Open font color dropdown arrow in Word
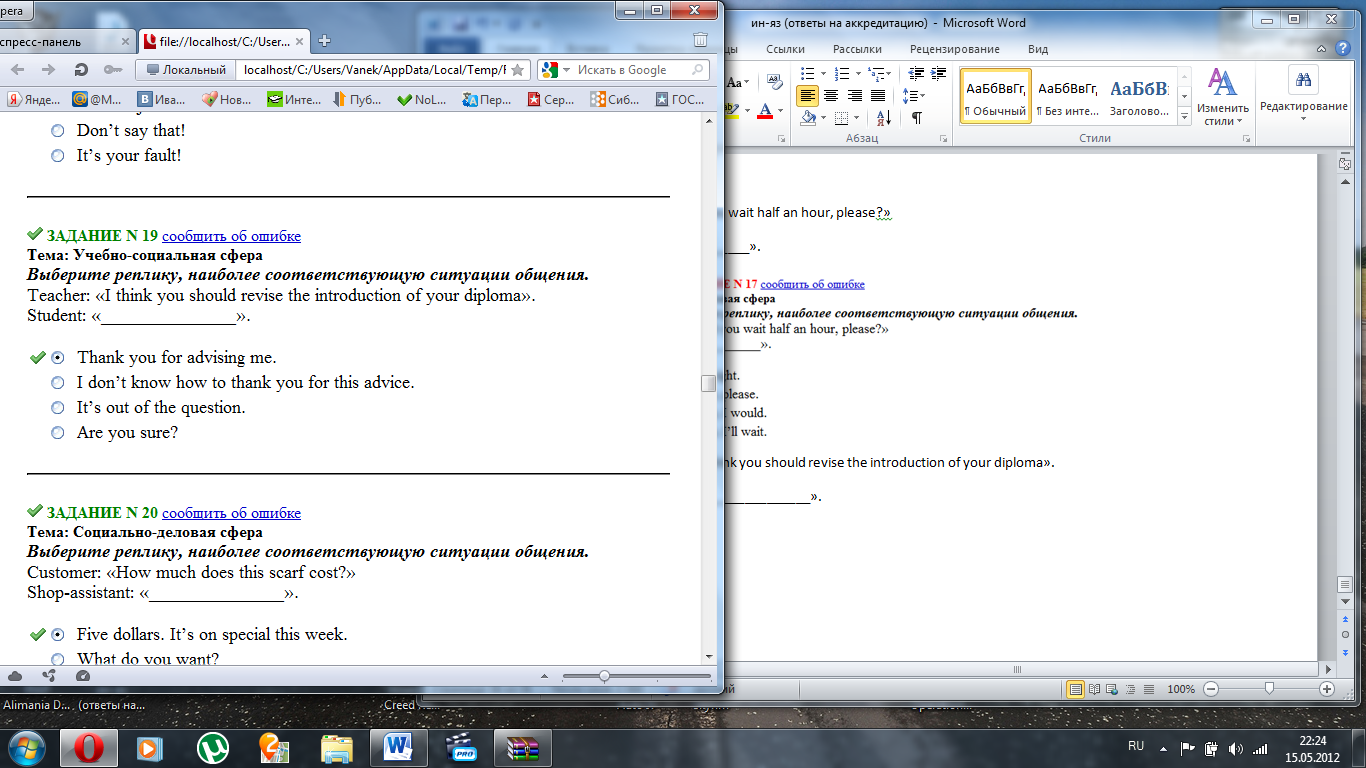The image size is (1366, 768). coord(780,110)
